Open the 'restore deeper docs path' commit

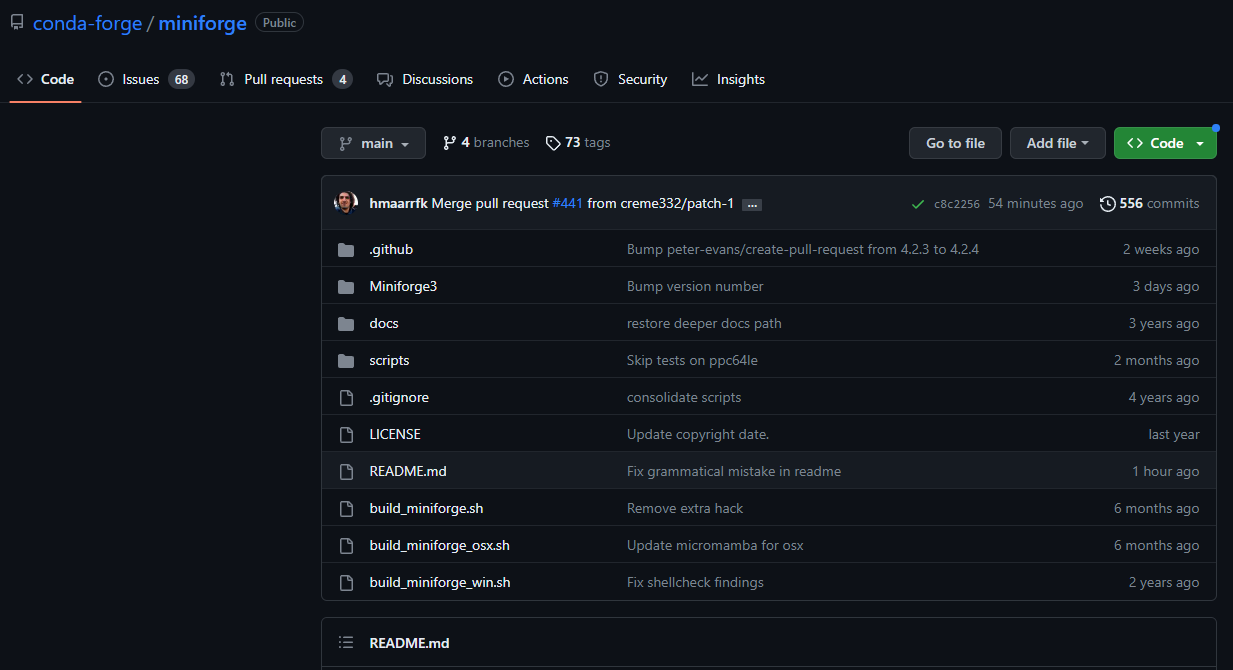[x=704, y=323]
